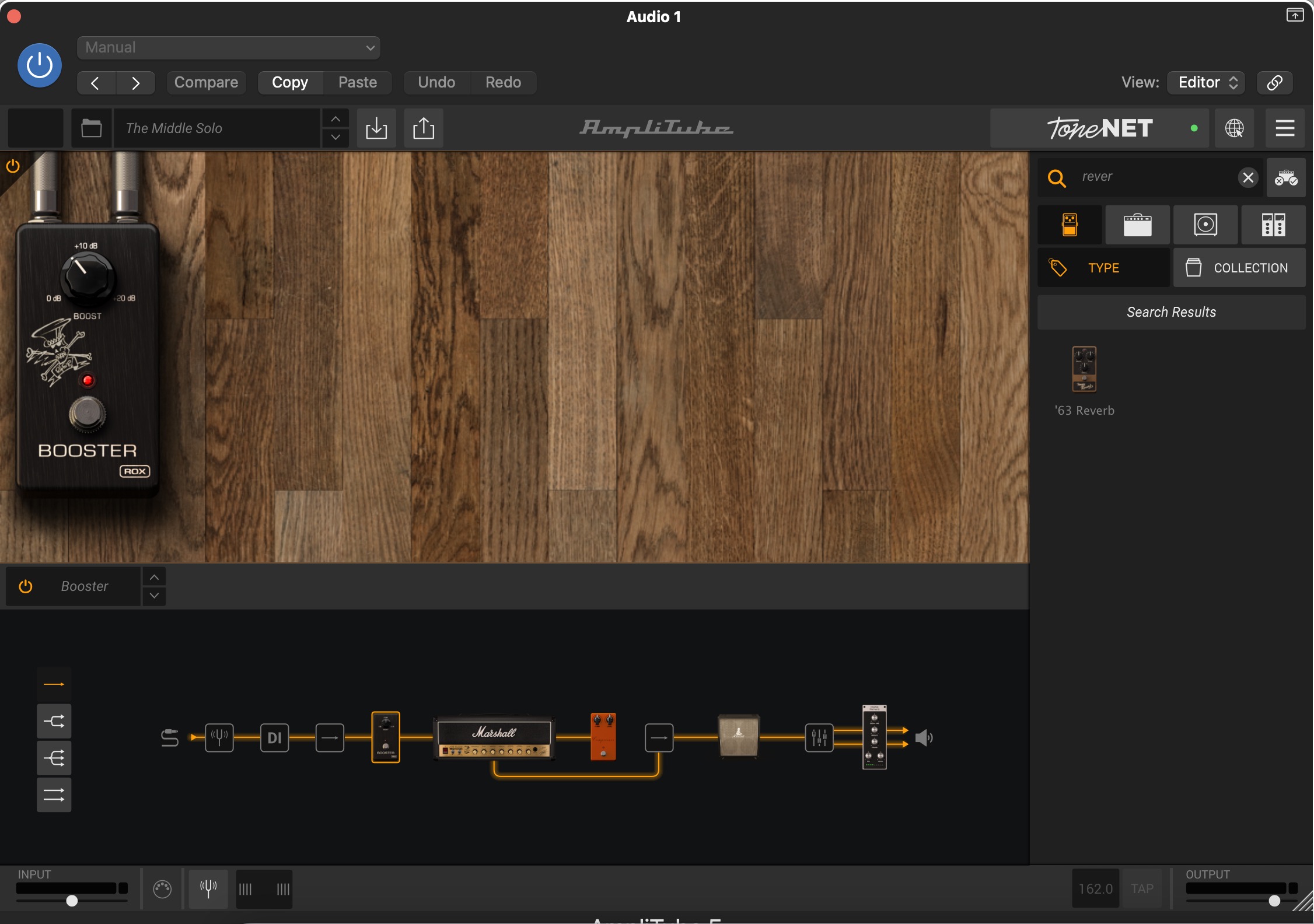
Task: Open the preset browser folder icon
Action: pos(92,128)
